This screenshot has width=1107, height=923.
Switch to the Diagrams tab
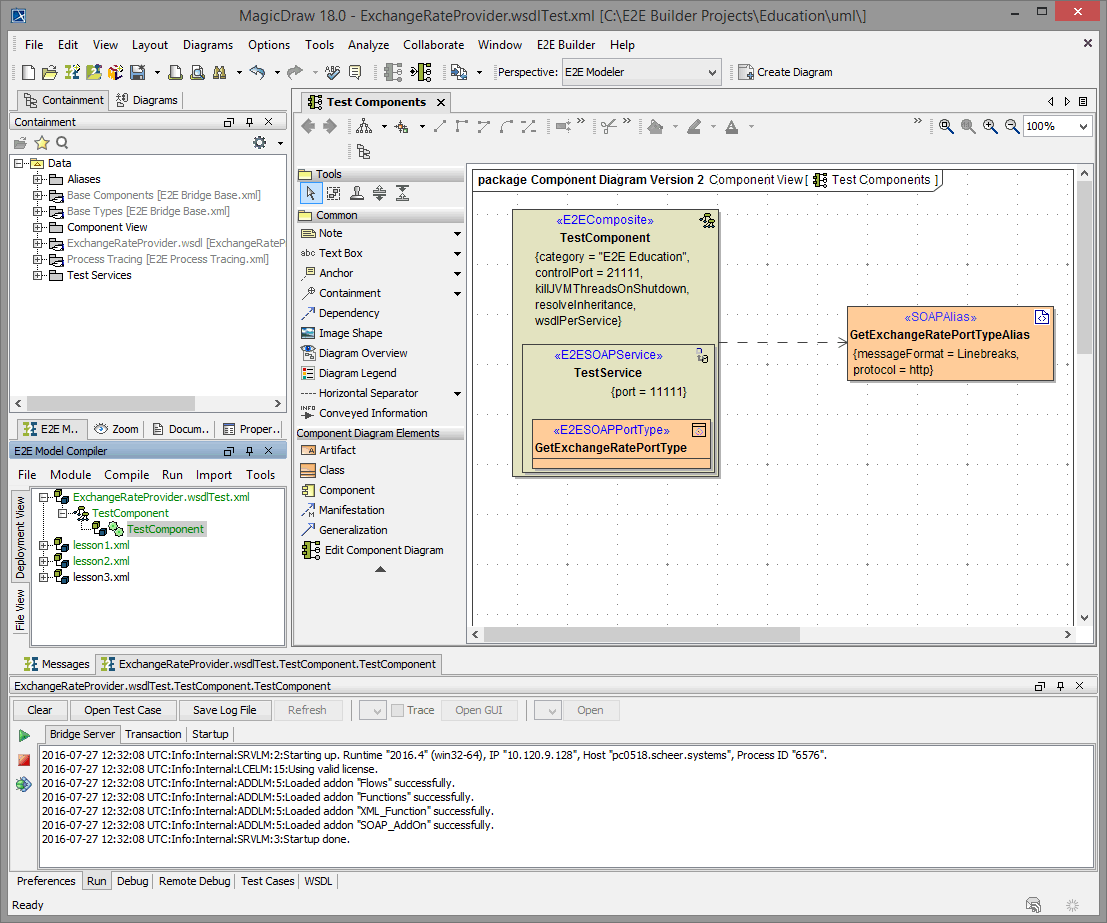click(148, 100)
